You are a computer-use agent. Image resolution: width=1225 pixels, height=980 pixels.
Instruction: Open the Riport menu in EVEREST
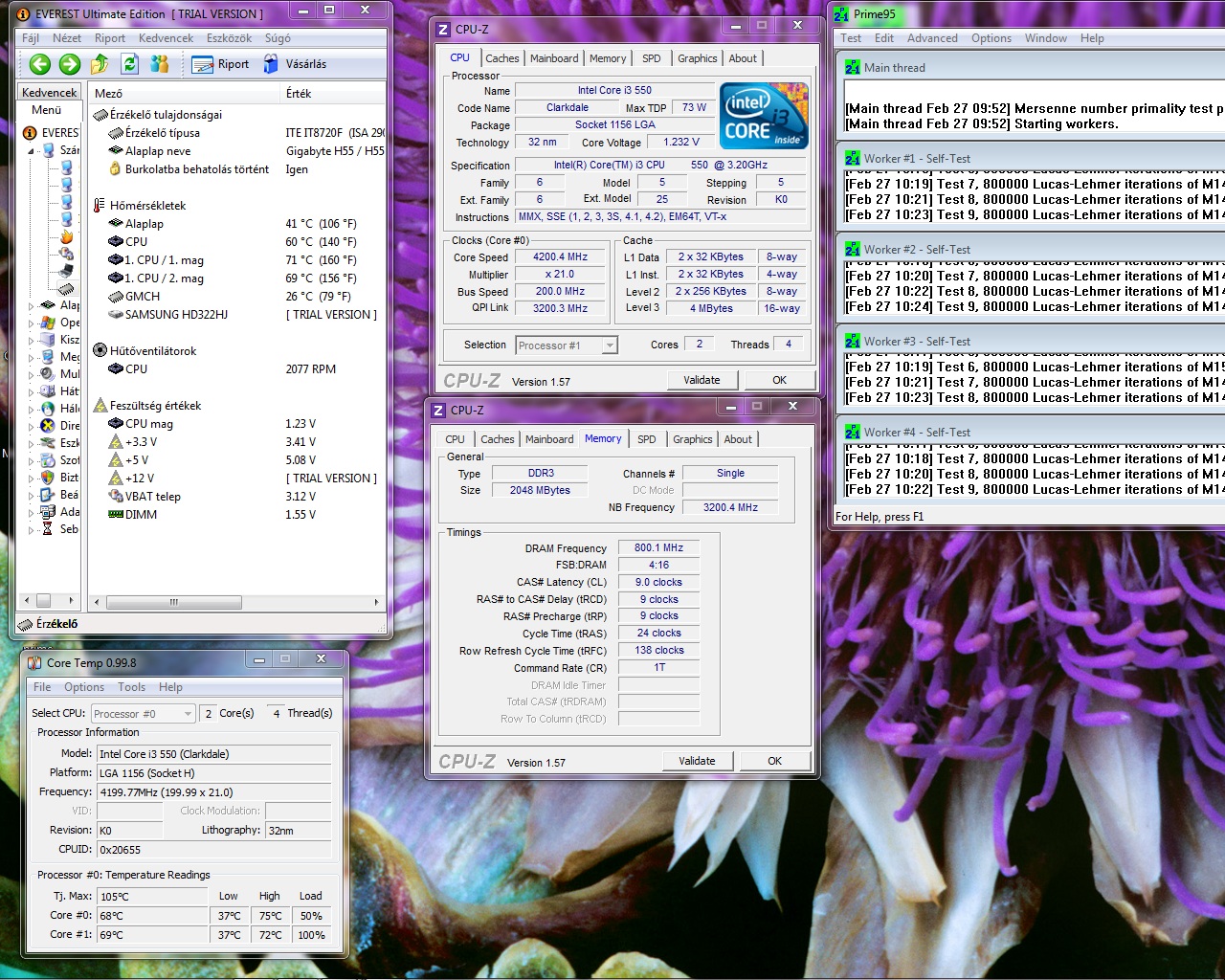point(110,38)
